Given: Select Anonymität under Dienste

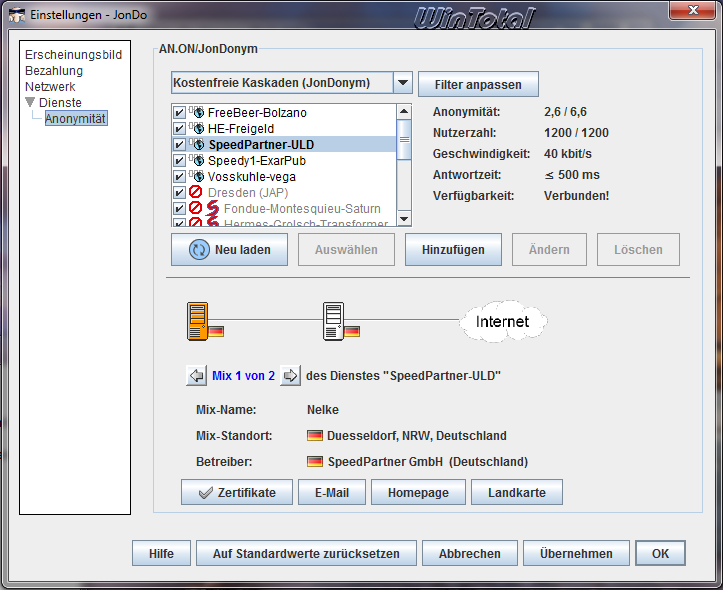Looking at the screenshot, I should tap(76, 118).
